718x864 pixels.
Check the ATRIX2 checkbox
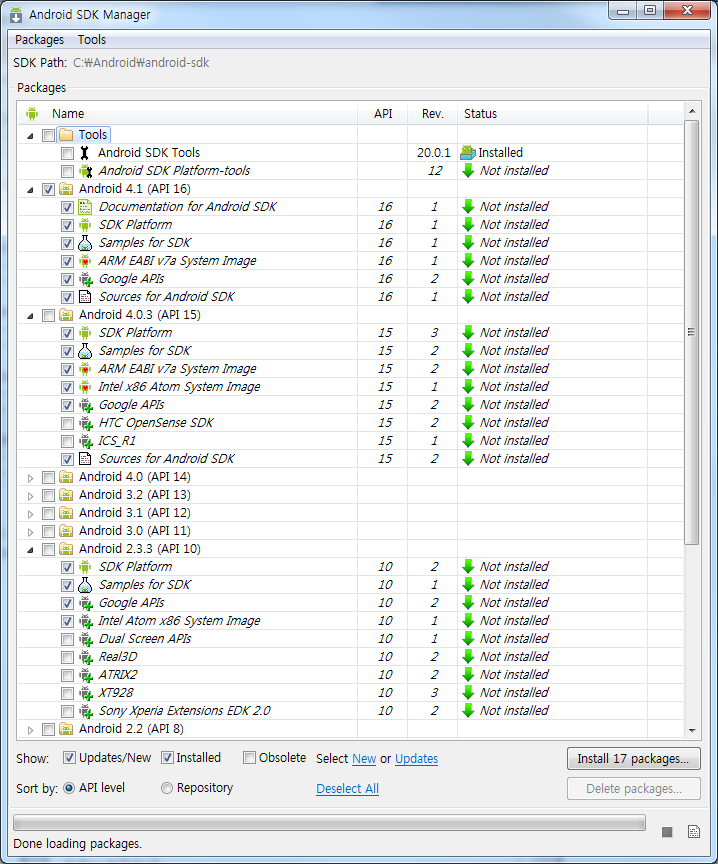[67, 675]
